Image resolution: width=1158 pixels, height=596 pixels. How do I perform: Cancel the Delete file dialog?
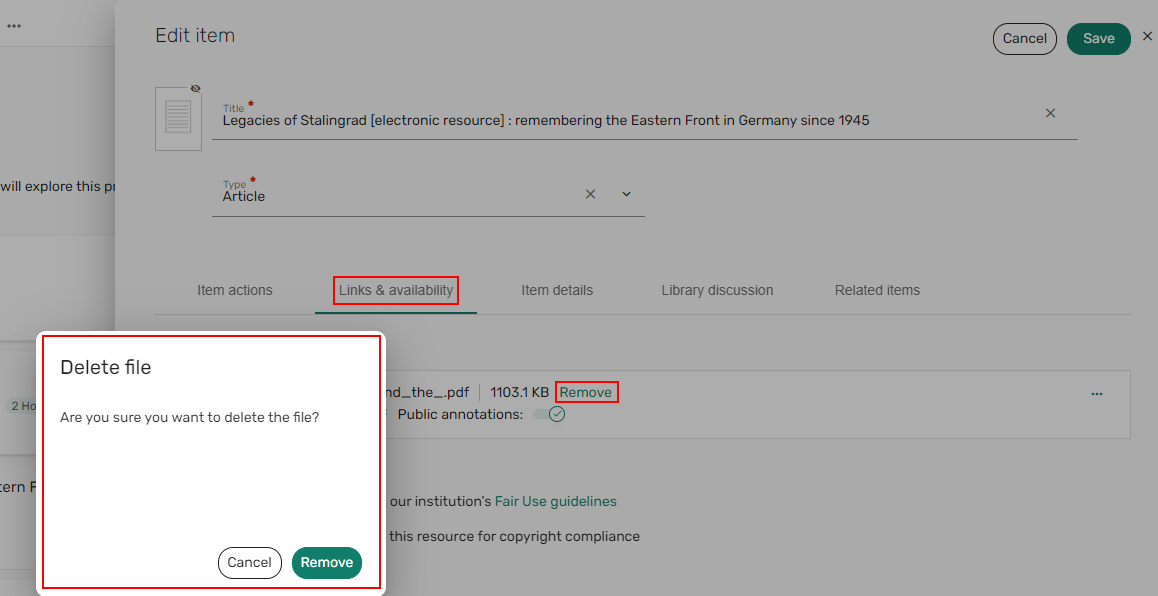coord(249,563)
